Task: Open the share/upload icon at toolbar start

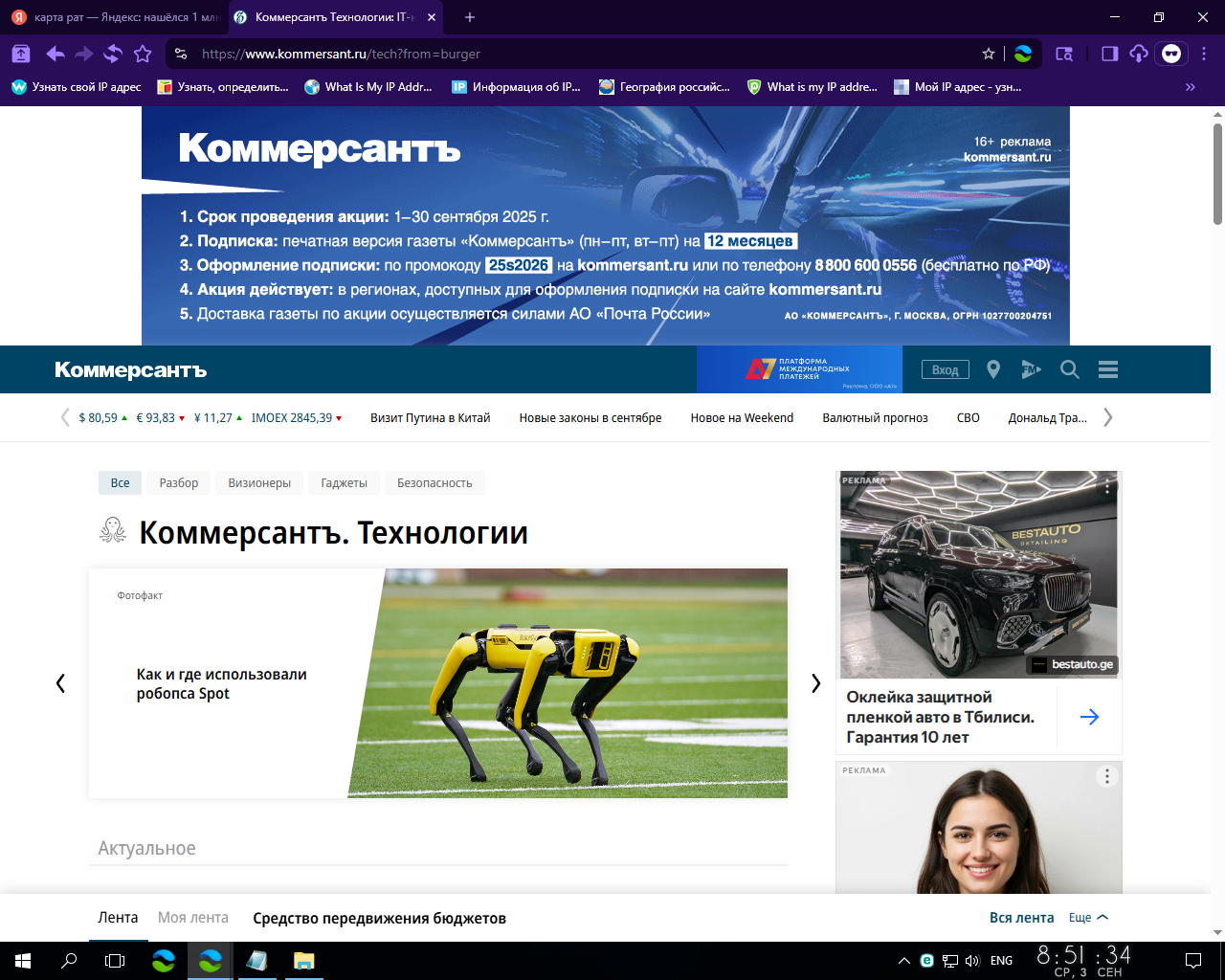Action: (x=21, y=54)
